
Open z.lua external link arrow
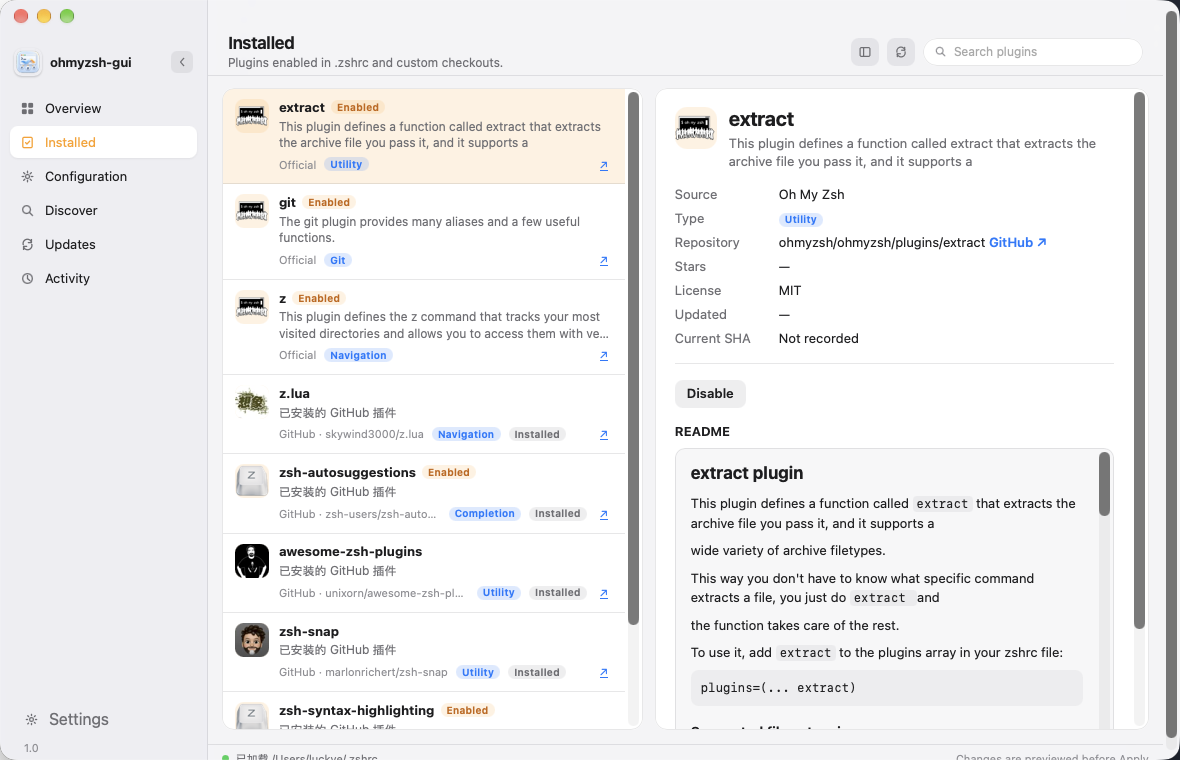tap(604, 435)
